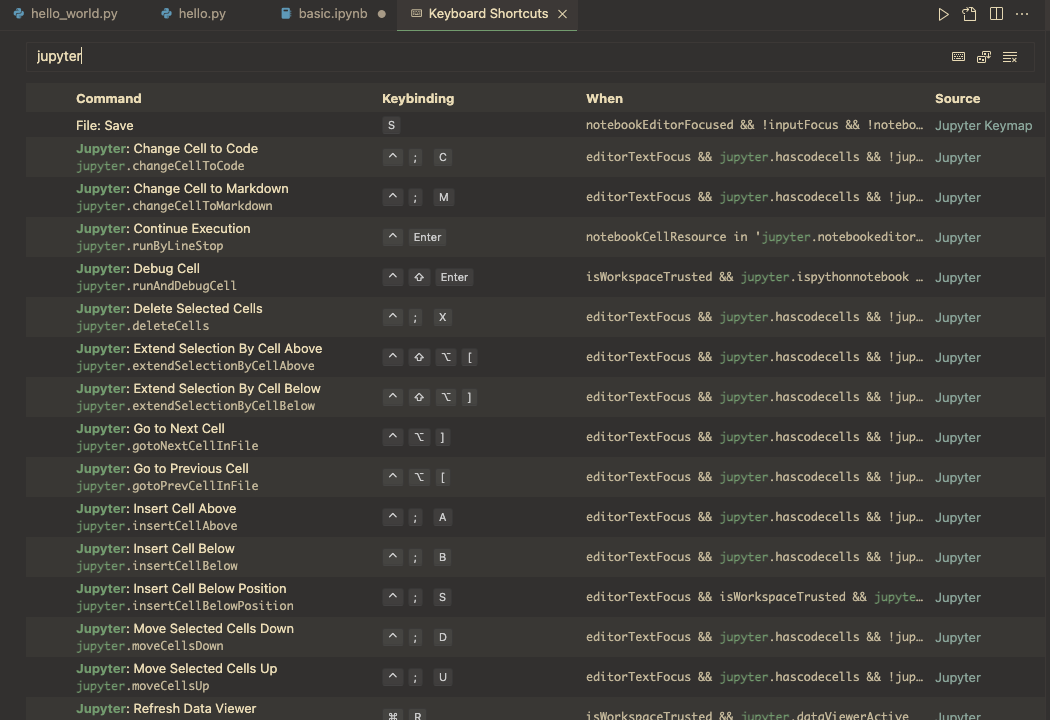The image size is (1050, 720).
Task: Click the jupyter.deleteCells command ID
Action: (x=143, y=326)
